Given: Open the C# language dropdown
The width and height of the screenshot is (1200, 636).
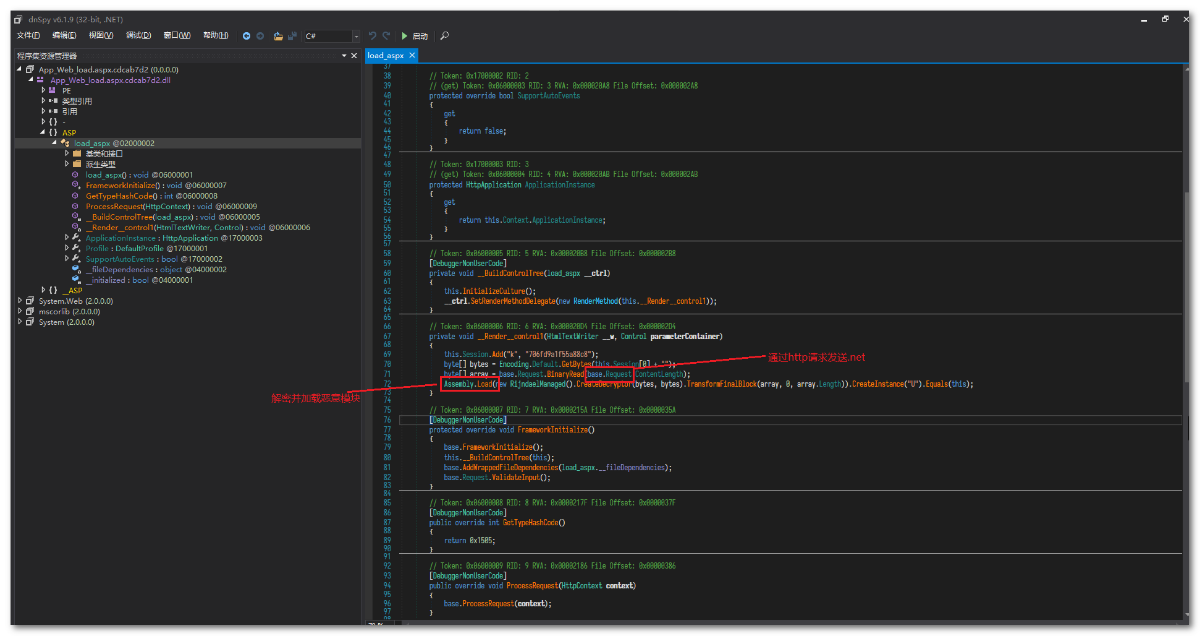Looking at the screenshot, I should point(331,36).
